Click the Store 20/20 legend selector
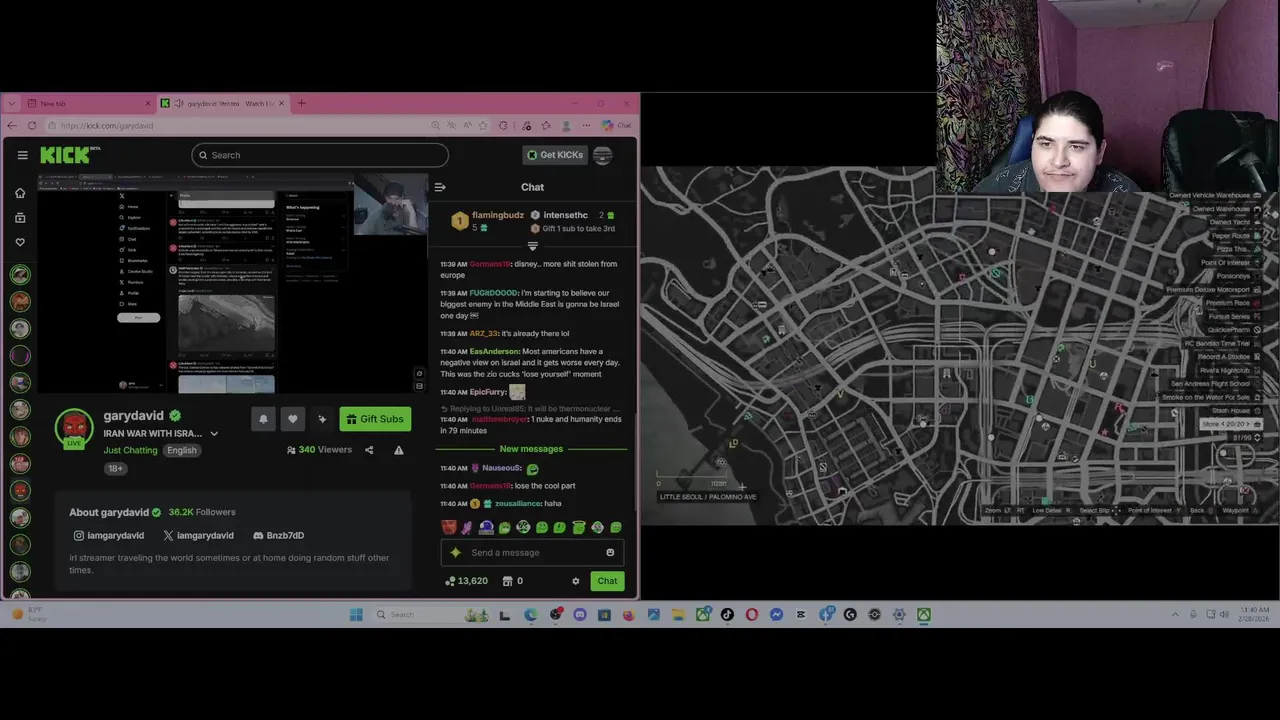1280x720 pixels. [1231, 424]
